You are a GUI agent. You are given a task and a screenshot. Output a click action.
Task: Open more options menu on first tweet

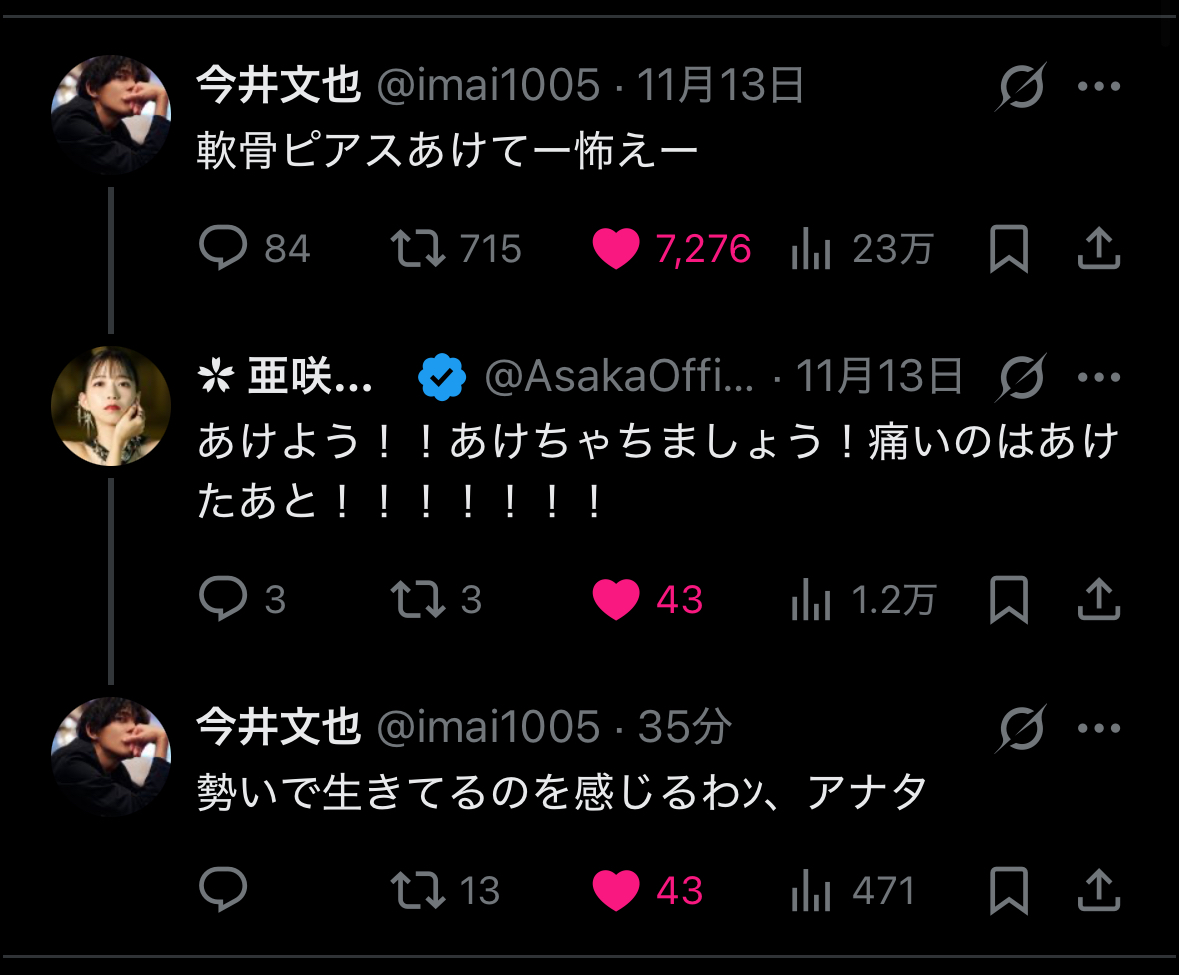pyautogui.click(x=1099, y=86)
